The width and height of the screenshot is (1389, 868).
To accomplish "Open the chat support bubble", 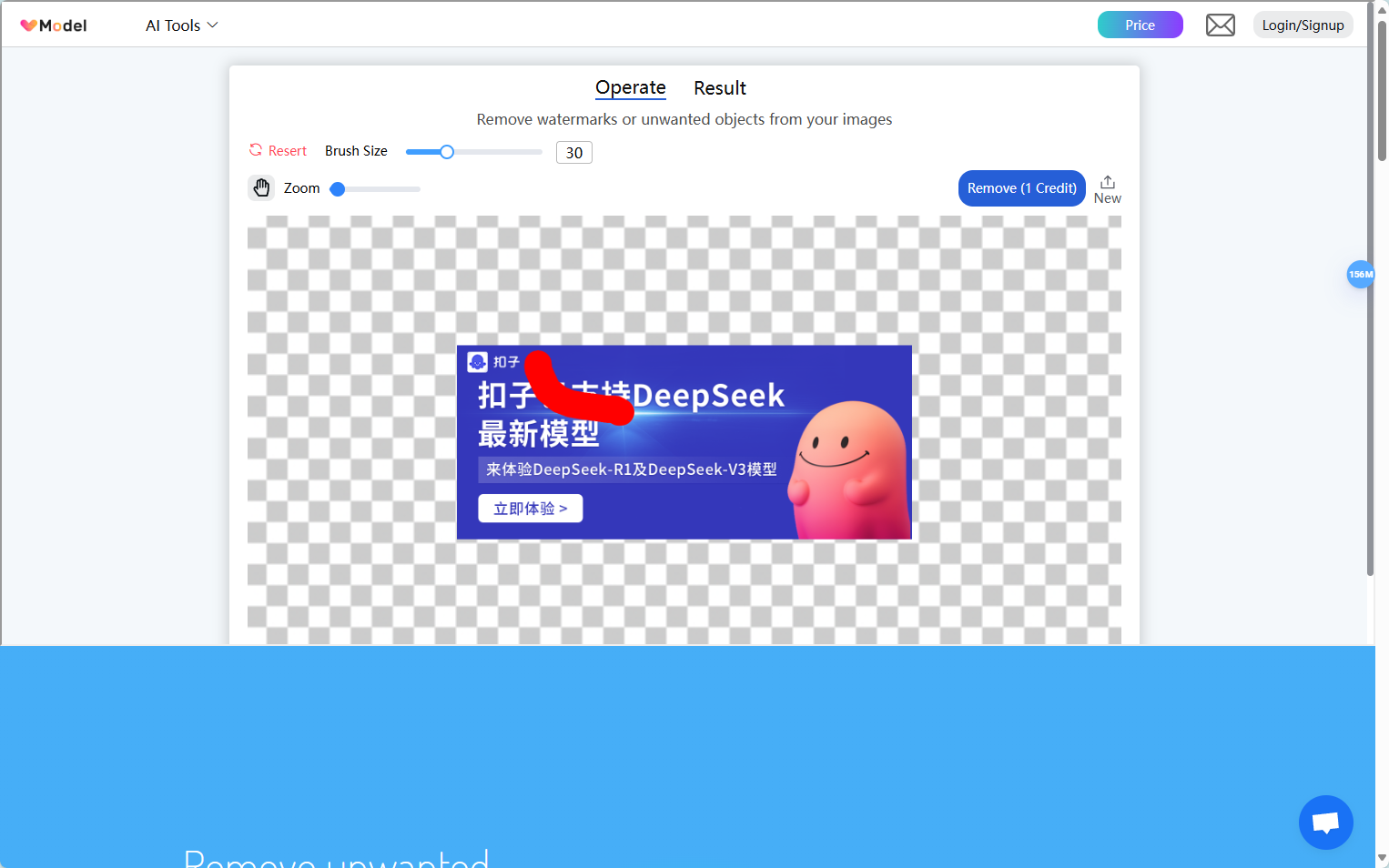I will coord(1326,823).
